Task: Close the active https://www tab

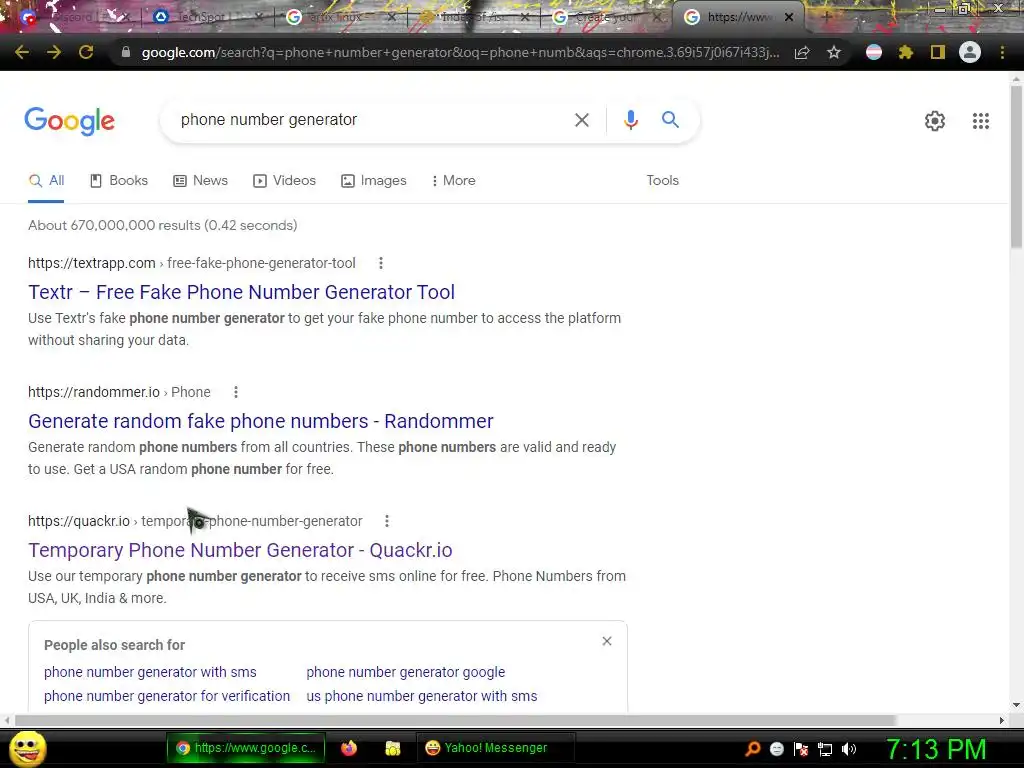Action: point(789,17)
